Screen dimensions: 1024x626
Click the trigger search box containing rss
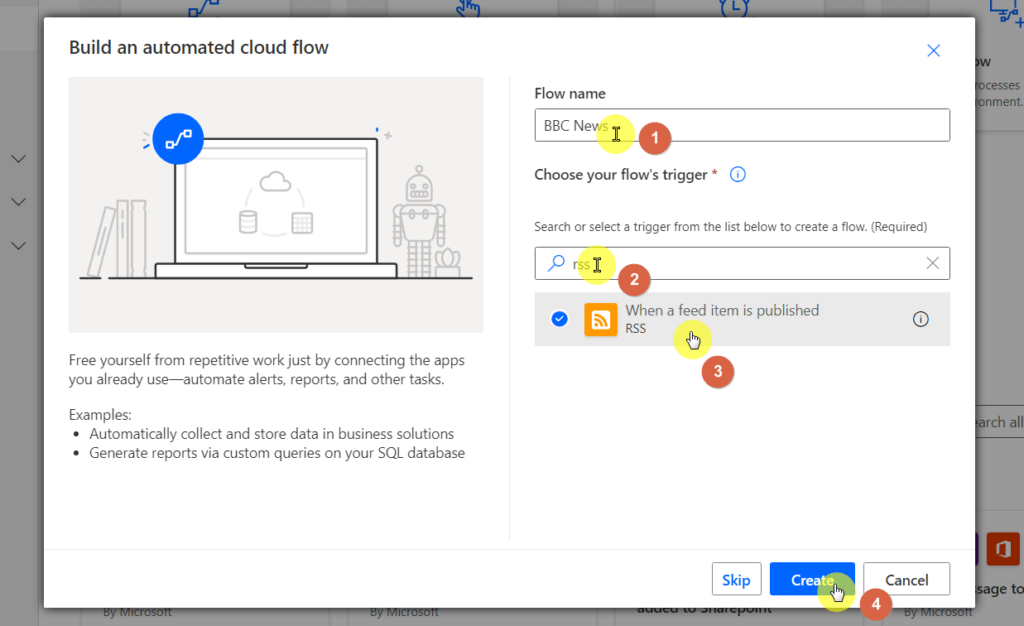[742, 263]
